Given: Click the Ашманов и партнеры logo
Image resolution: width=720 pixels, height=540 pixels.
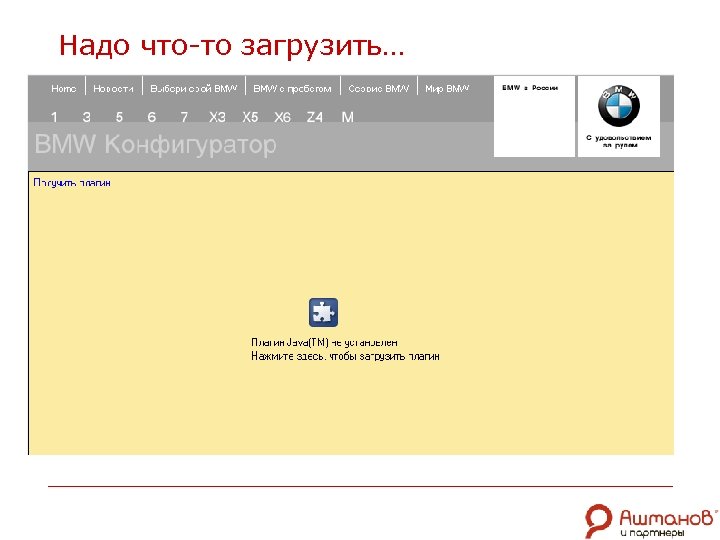Looking at the screenshot, I should click(x=651, y=521).
